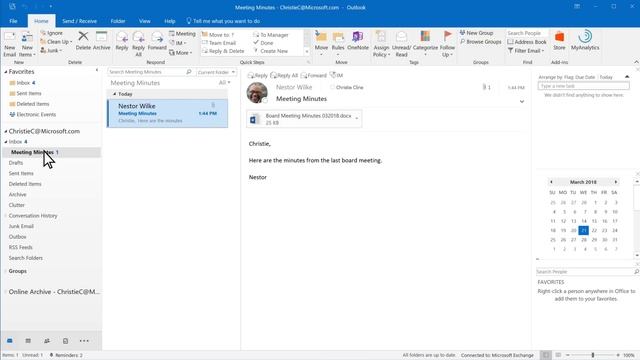The width and height of the screenshot is (640, 360).
Task: Open Board Meeting Minutes attachment dropdown
Action: pyautogui.click(x=357, y=119)
